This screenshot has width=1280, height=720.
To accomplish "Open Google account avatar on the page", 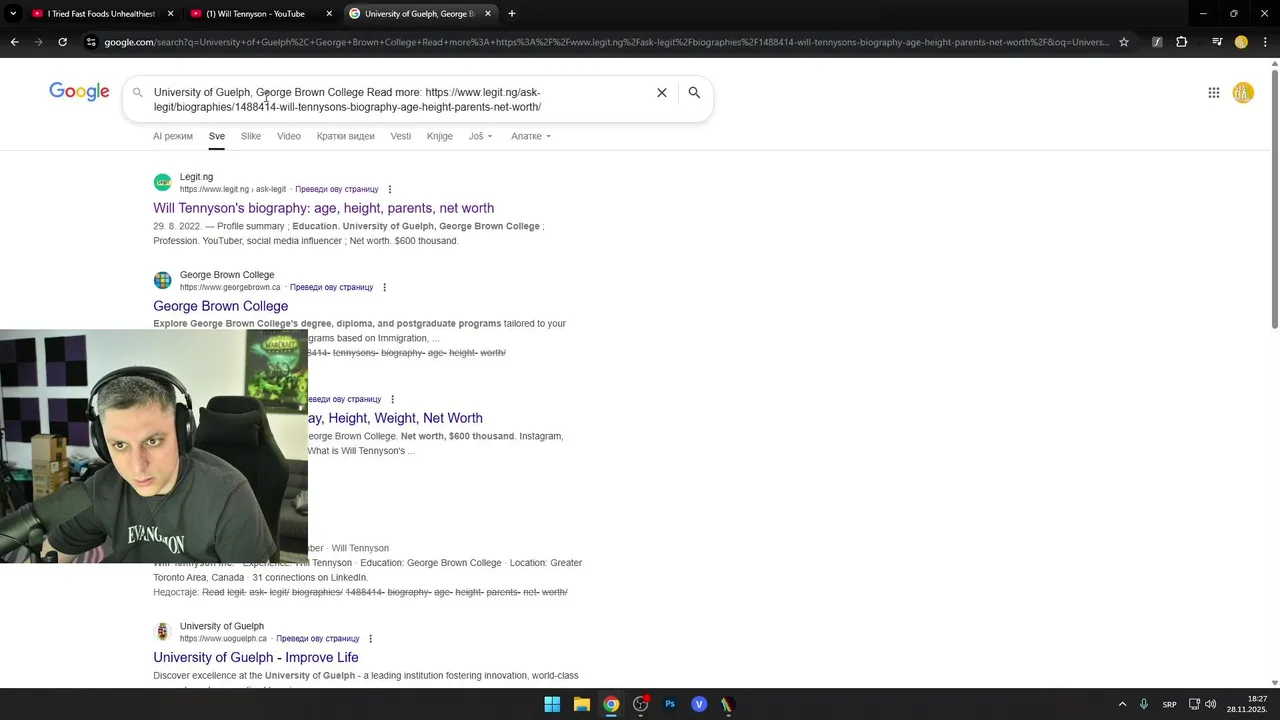I will [1243, 93].
